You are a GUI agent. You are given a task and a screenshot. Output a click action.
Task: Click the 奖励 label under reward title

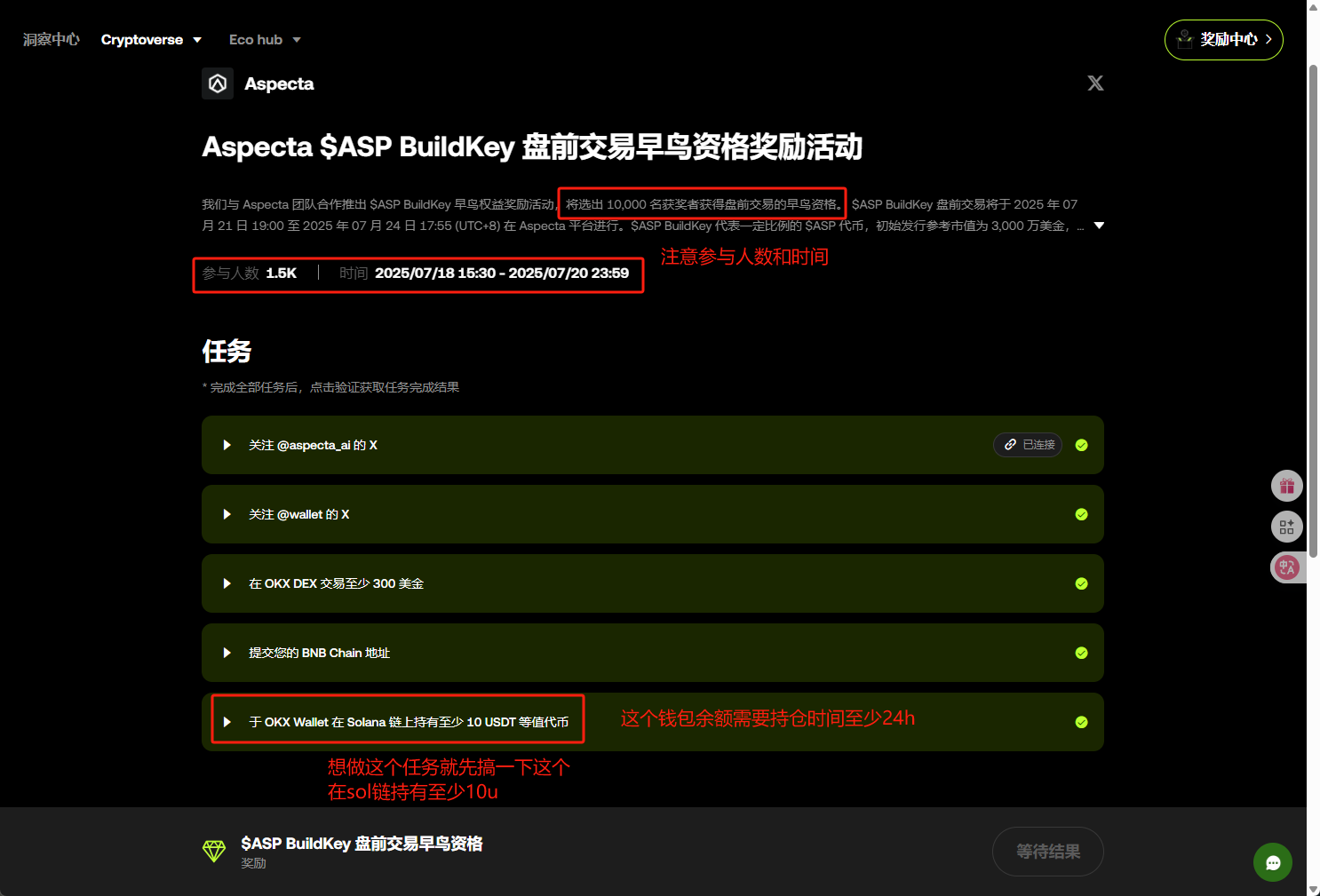[x=253, y=863]
